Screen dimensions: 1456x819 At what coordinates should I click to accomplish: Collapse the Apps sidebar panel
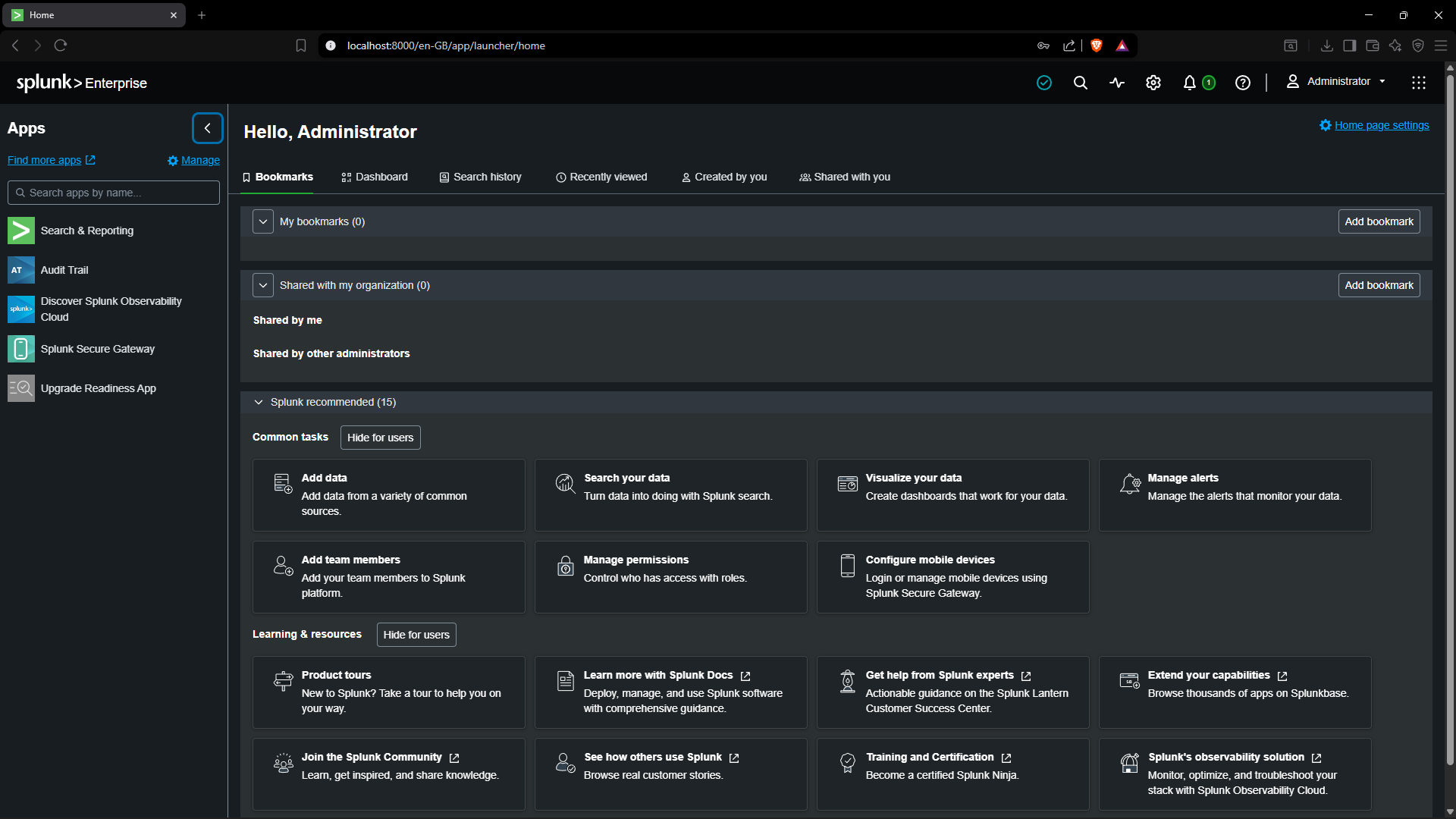(x=207, y=128)
